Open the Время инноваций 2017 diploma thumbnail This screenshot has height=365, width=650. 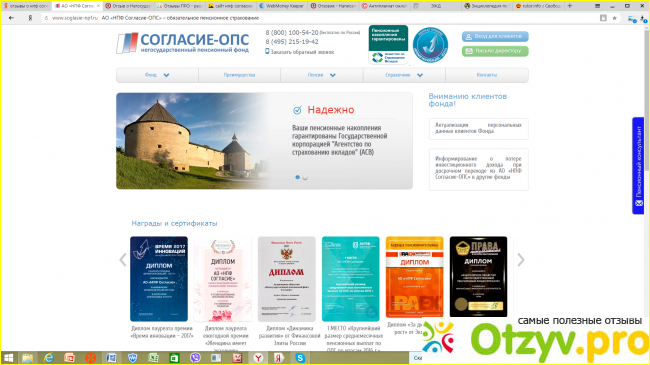[159, 279]
